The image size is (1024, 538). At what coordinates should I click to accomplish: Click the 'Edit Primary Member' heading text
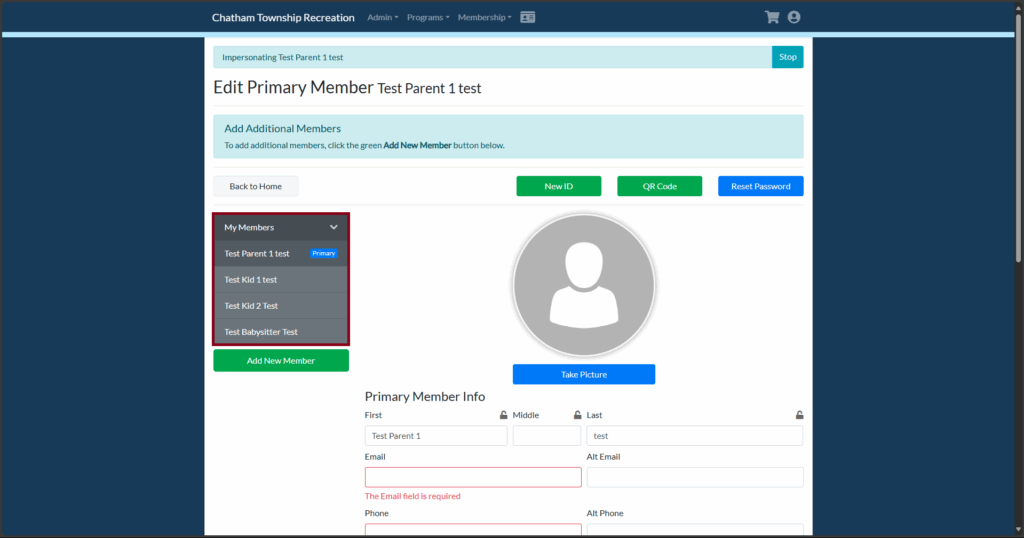click(293, 87)
